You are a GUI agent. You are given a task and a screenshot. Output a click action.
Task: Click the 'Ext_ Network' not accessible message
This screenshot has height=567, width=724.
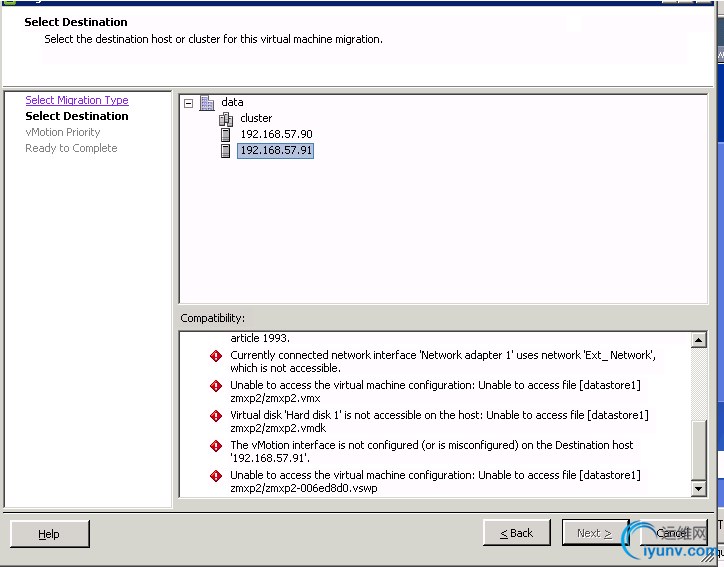pyautogui.click(x=443, y=362)
